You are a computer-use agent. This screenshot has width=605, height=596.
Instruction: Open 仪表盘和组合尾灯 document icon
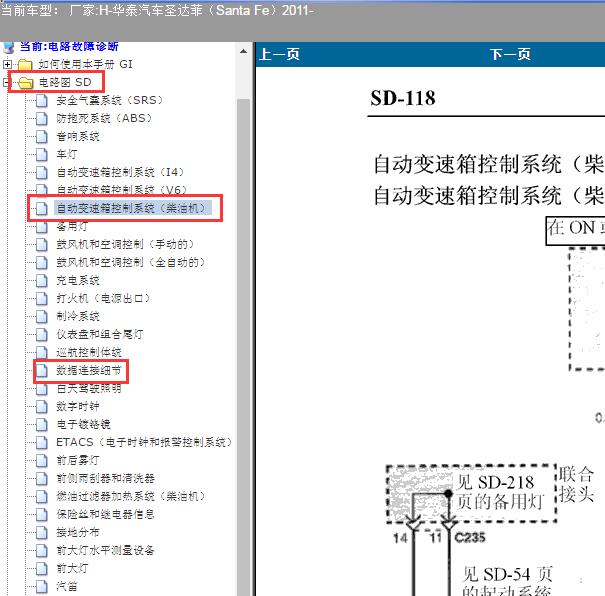click(42, 334)
